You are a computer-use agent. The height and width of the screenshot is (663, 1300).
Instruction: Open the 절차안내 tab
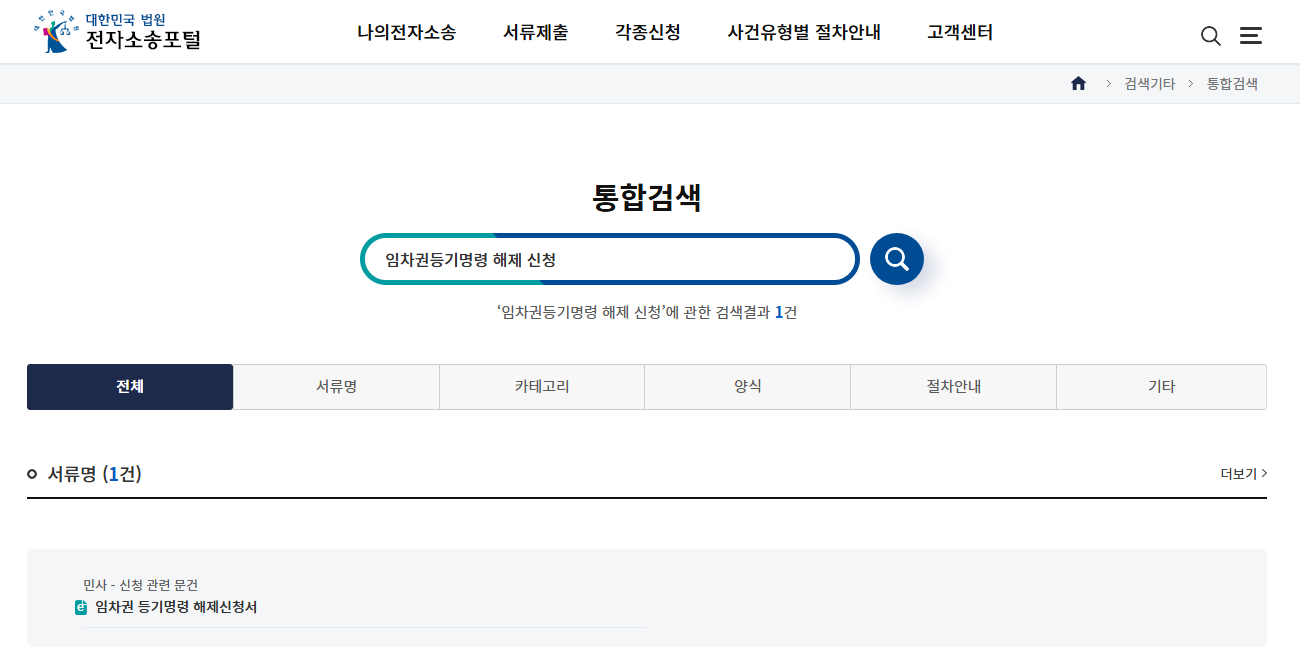(x=953, y=386)
